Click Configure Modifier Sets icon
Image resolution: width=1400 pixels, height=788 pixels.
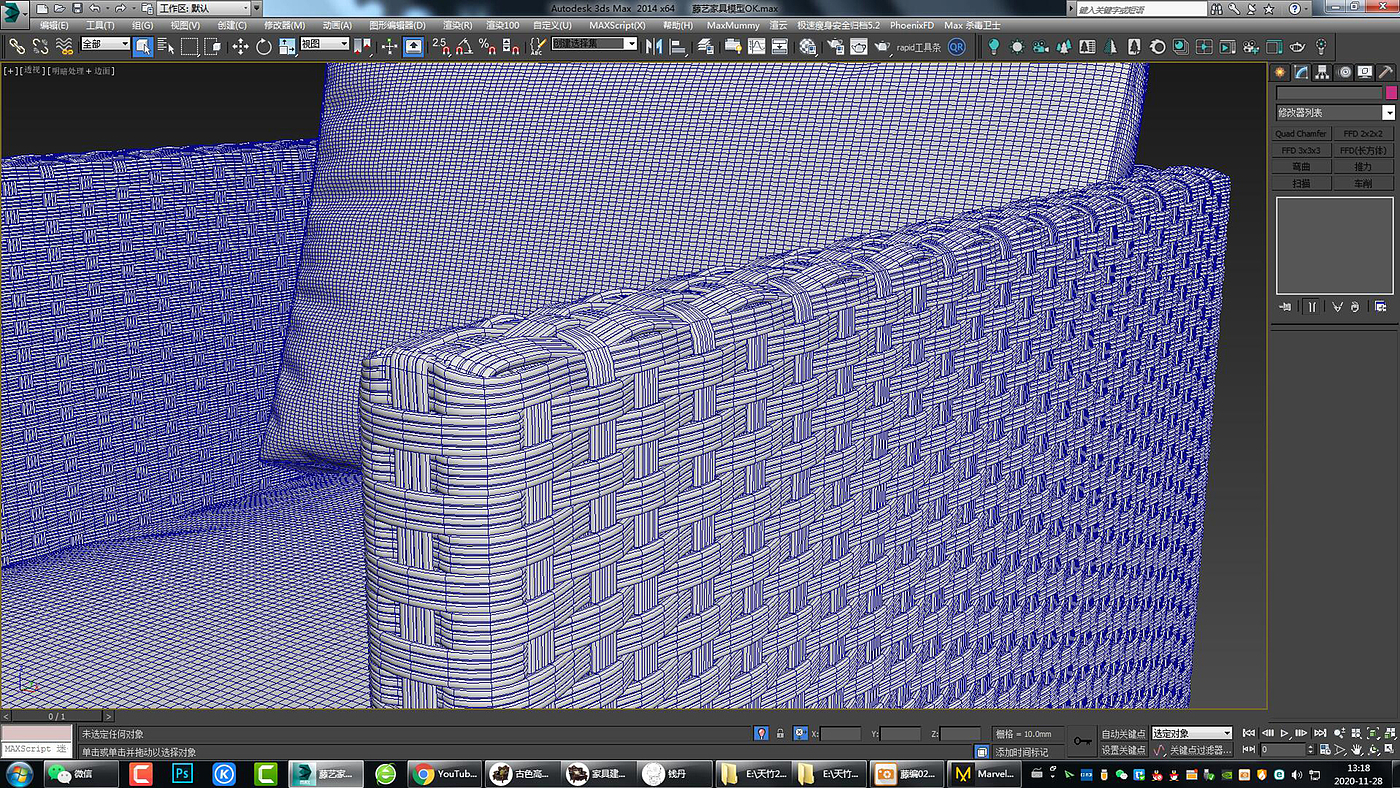[1381, 306]
